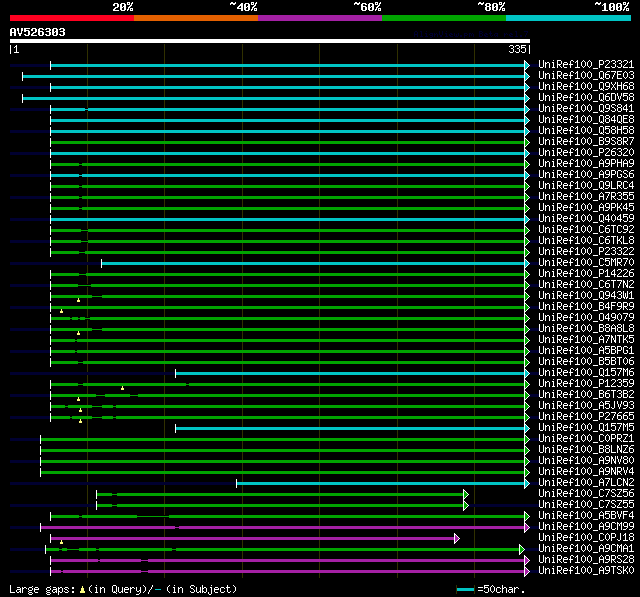Click the UniRef100_Q157M5 label
Viewport: 640px width, 597px height.
[586, 428]
